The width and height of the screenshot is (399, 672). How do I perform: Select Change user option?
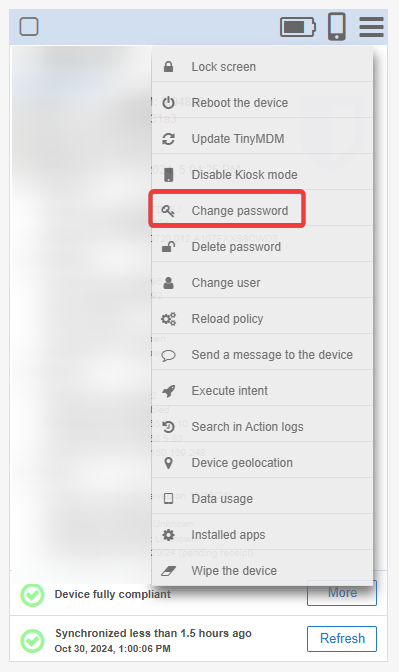pyautogui.click(x=262, y=283)
